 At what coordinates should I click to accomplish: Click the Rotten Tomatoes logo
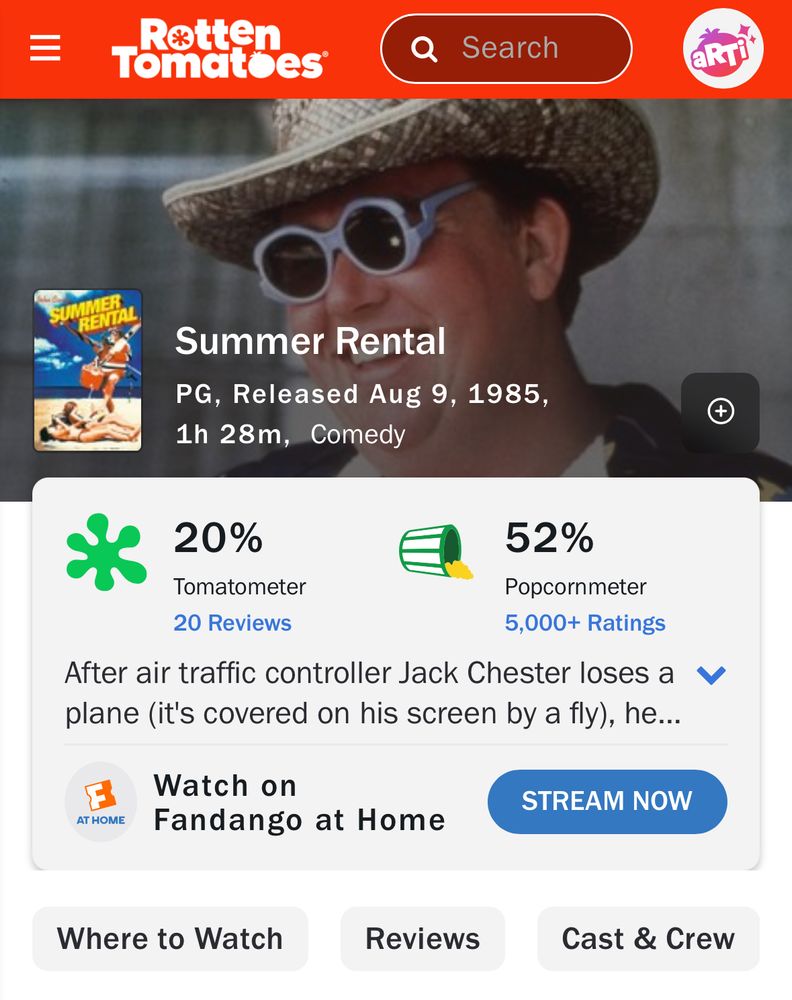click(218, 47)
